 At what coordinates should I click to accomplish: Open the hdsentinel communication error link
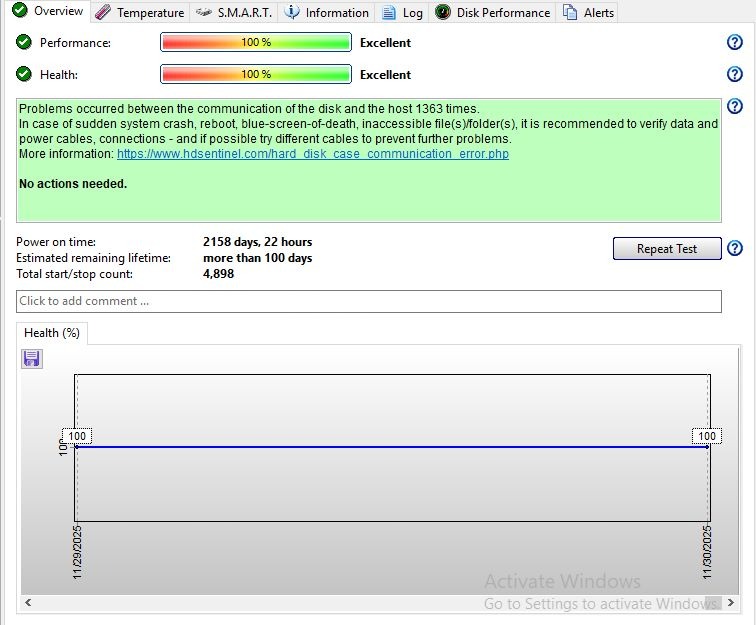313,154
